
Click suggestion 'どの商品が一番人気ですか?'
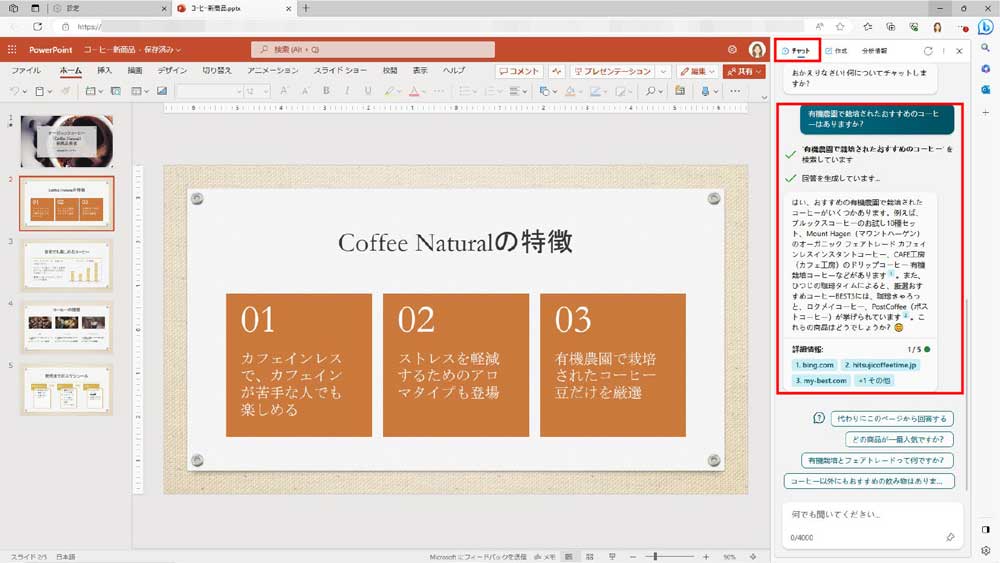click(899, 439)
